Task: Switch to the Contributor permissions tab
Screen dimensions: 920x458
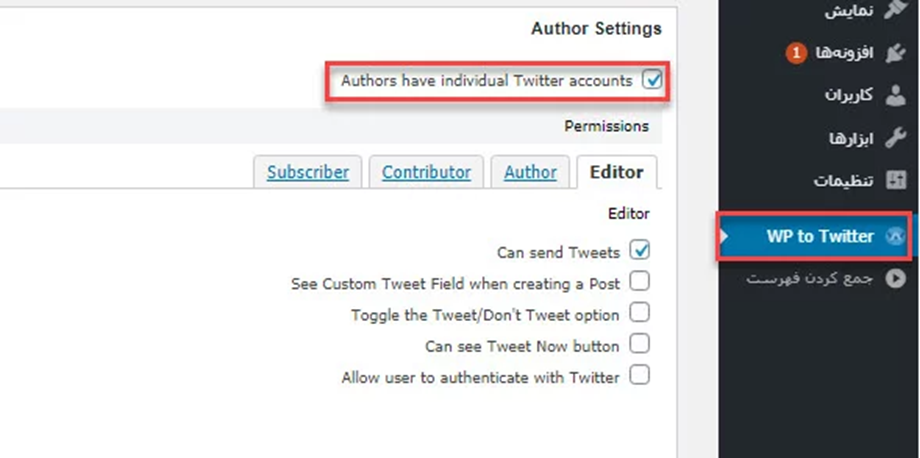Action: [427, 172]
